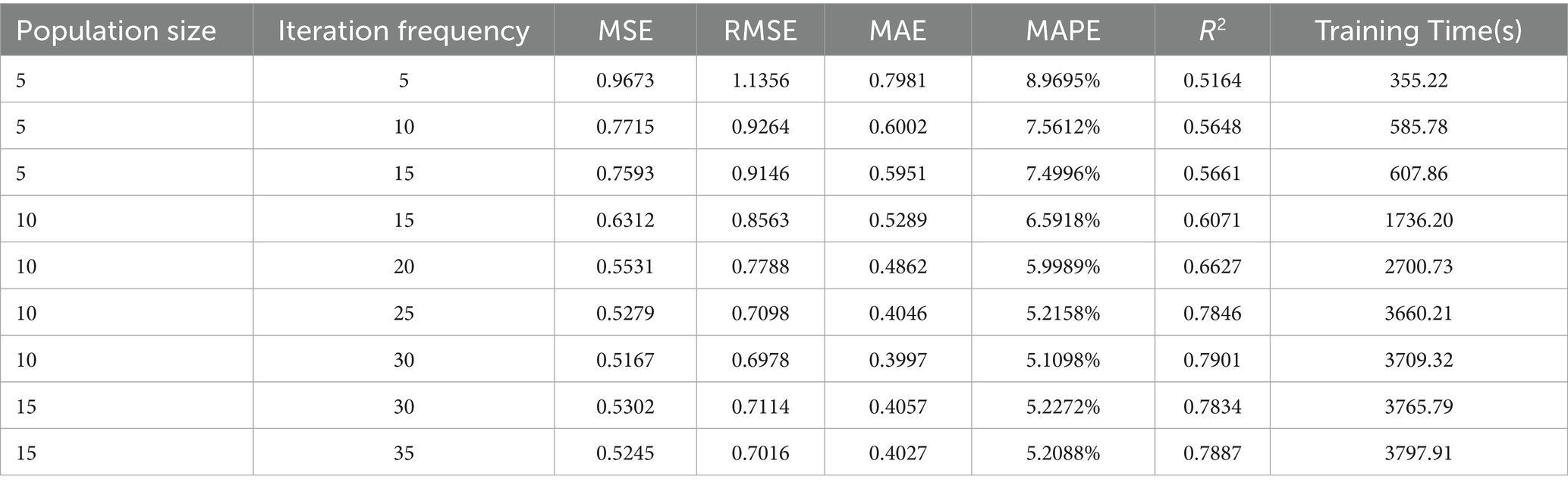
Task: Select the lowest MSE value 0.5167
Action: click(x=625, y=359)
